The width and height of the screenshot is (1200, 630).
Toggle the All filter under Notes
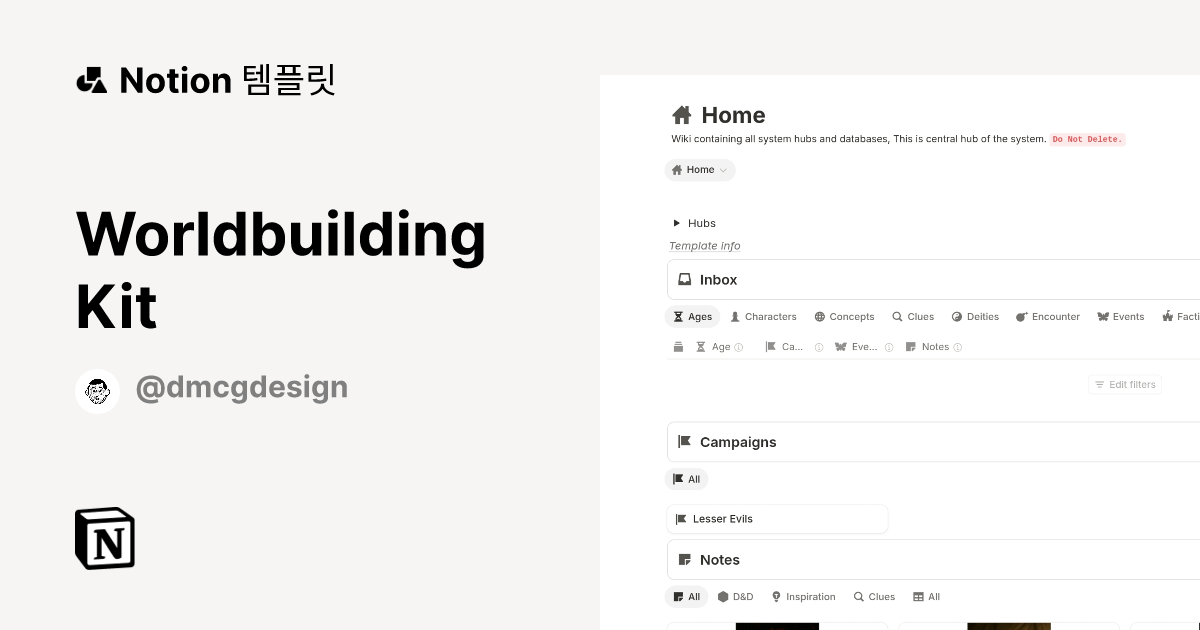686,596
